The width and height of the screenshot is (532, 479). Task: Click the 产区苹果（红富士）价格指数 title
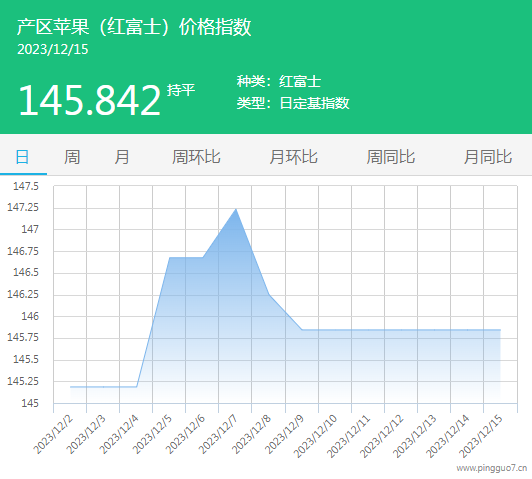click(x=134, y=26)
